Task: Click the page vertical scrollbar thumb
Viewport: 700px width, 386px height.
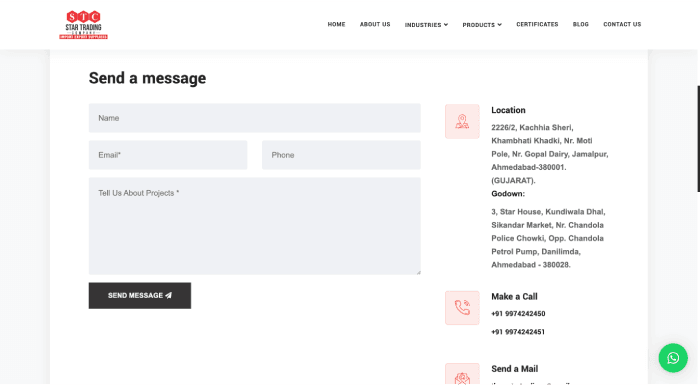Action: [x=698, y=139]
